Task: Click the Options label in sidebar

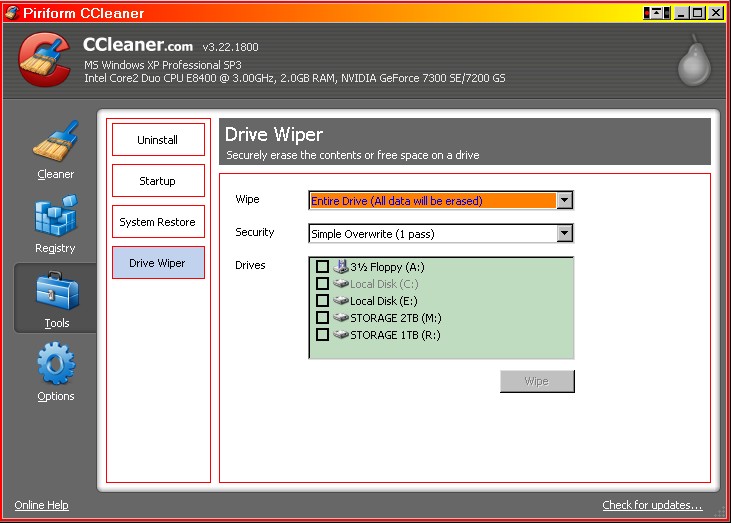Action: click(56, 396)
